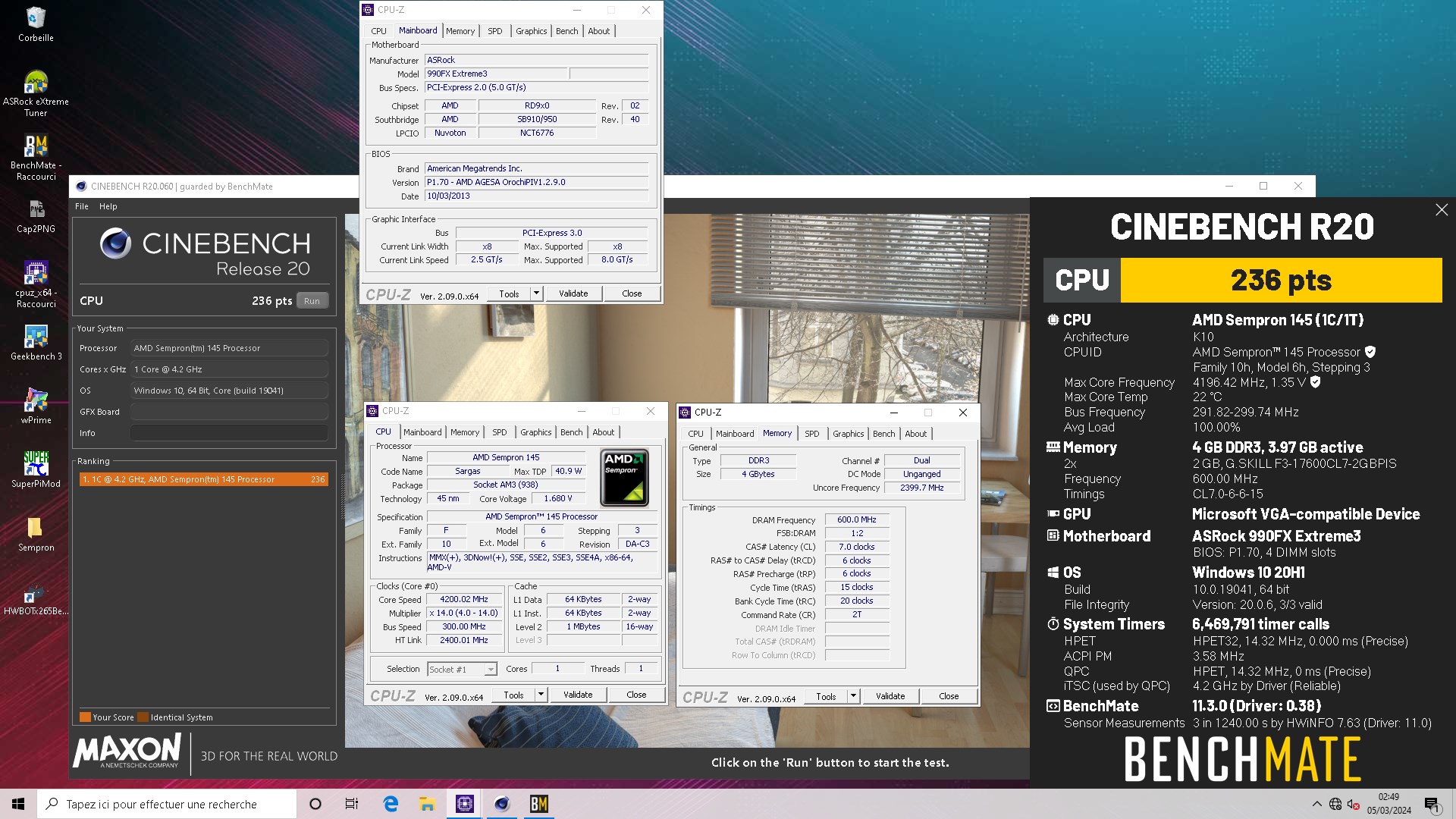The image size is (1456, 819).
Task: Click the orange Your Score legend swatch
Action: tap(85, 717)
